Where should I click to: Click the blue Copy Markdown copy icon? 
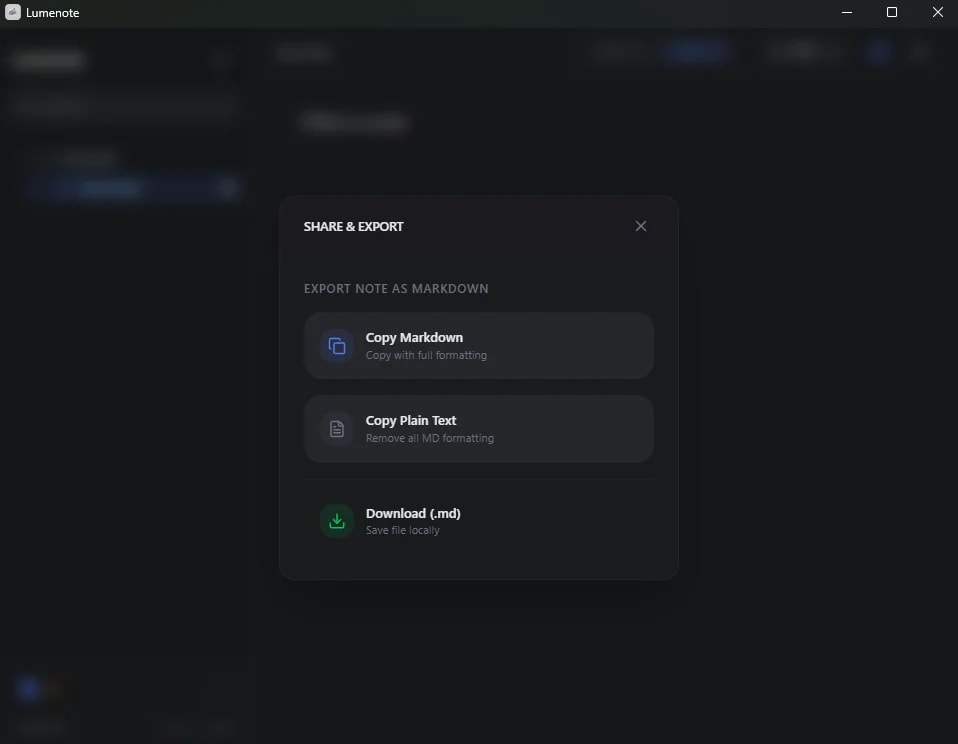pyautogui.click(x=336, y=345)
